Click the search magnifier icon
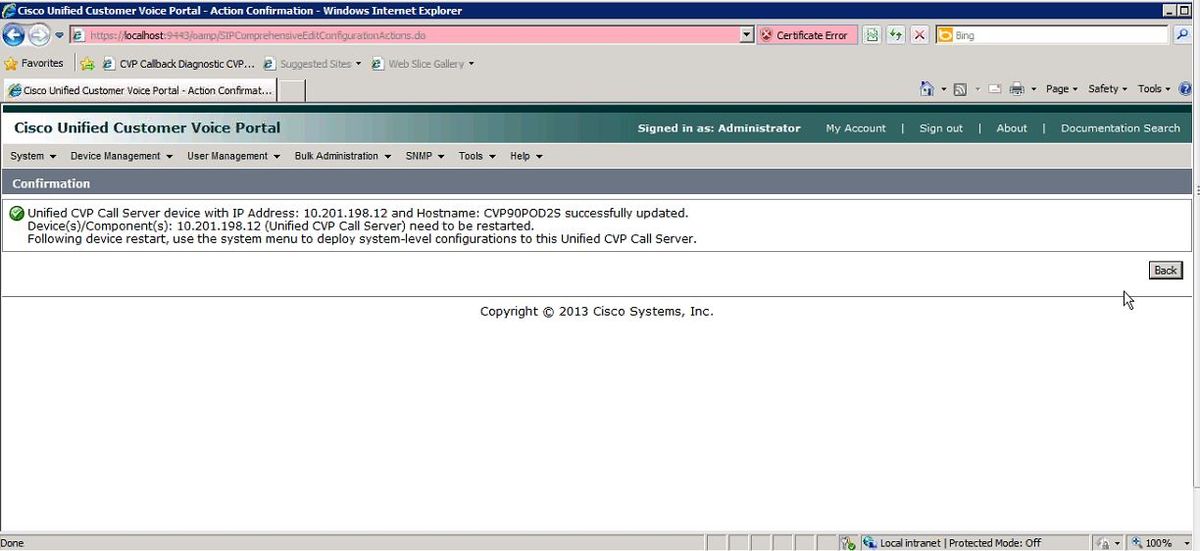 click(1183, 35)
